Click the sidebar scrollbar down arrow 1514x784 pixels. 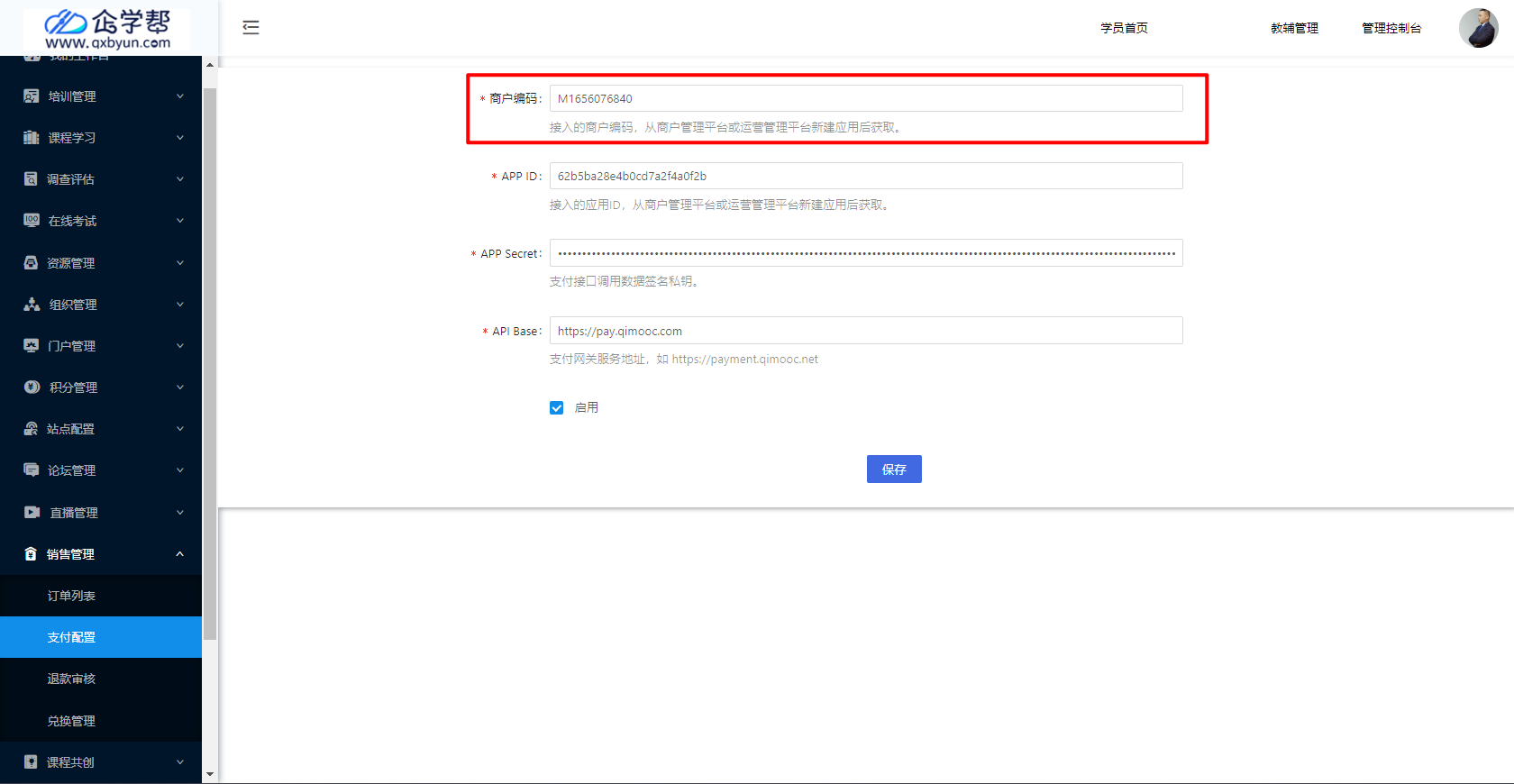pos(210,774)
